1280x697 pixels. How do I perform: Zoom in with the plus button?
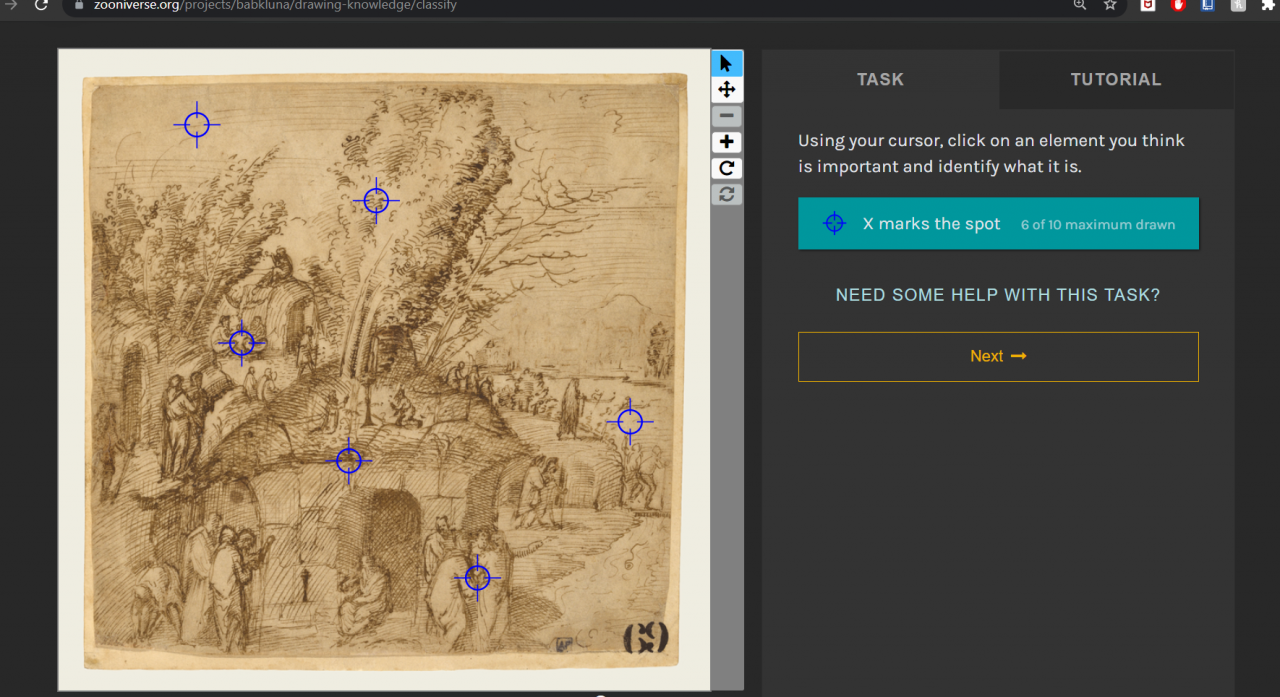tap(727, 142)
